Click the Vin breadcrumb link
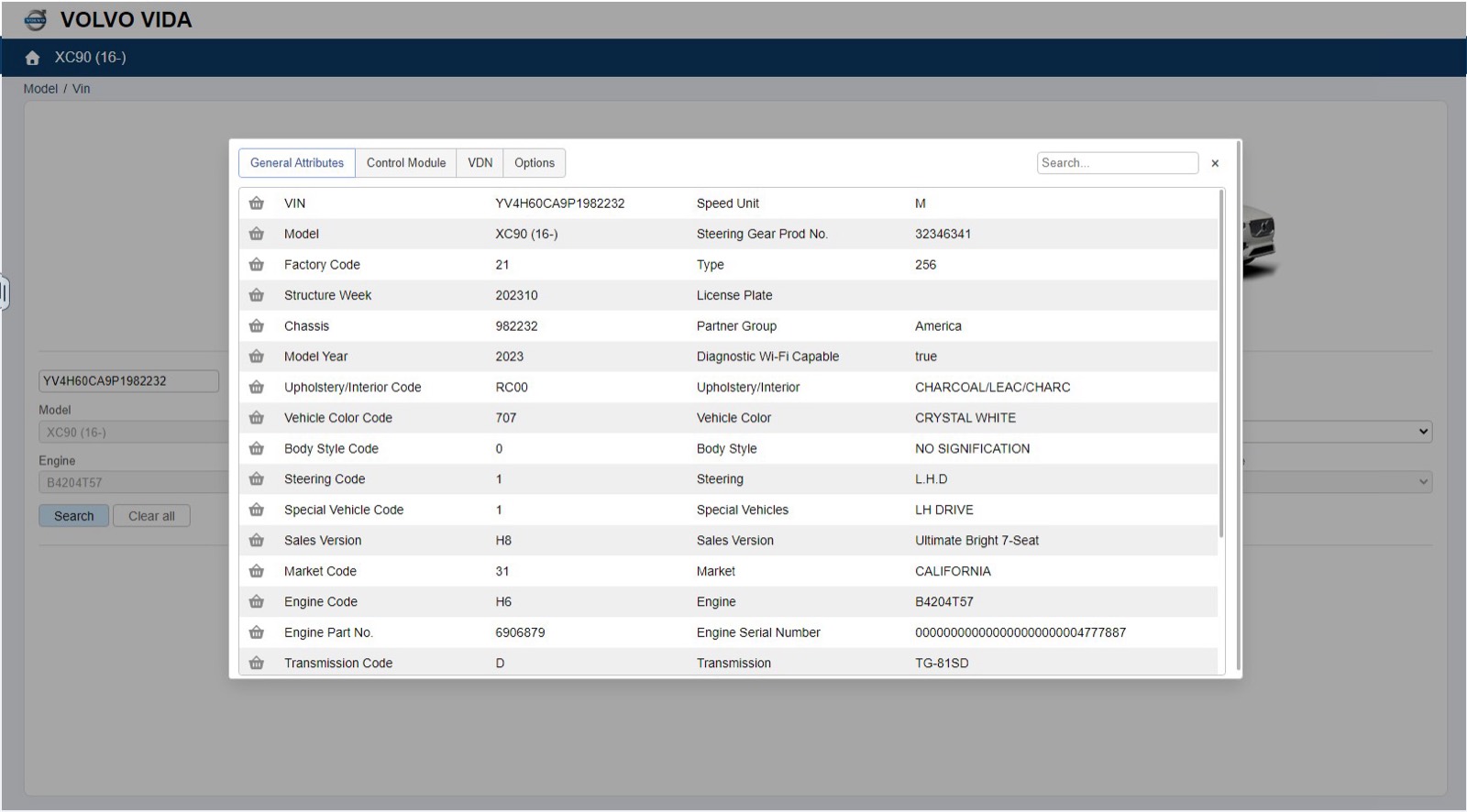The image size is (1467, 812). tap(82, 89)
